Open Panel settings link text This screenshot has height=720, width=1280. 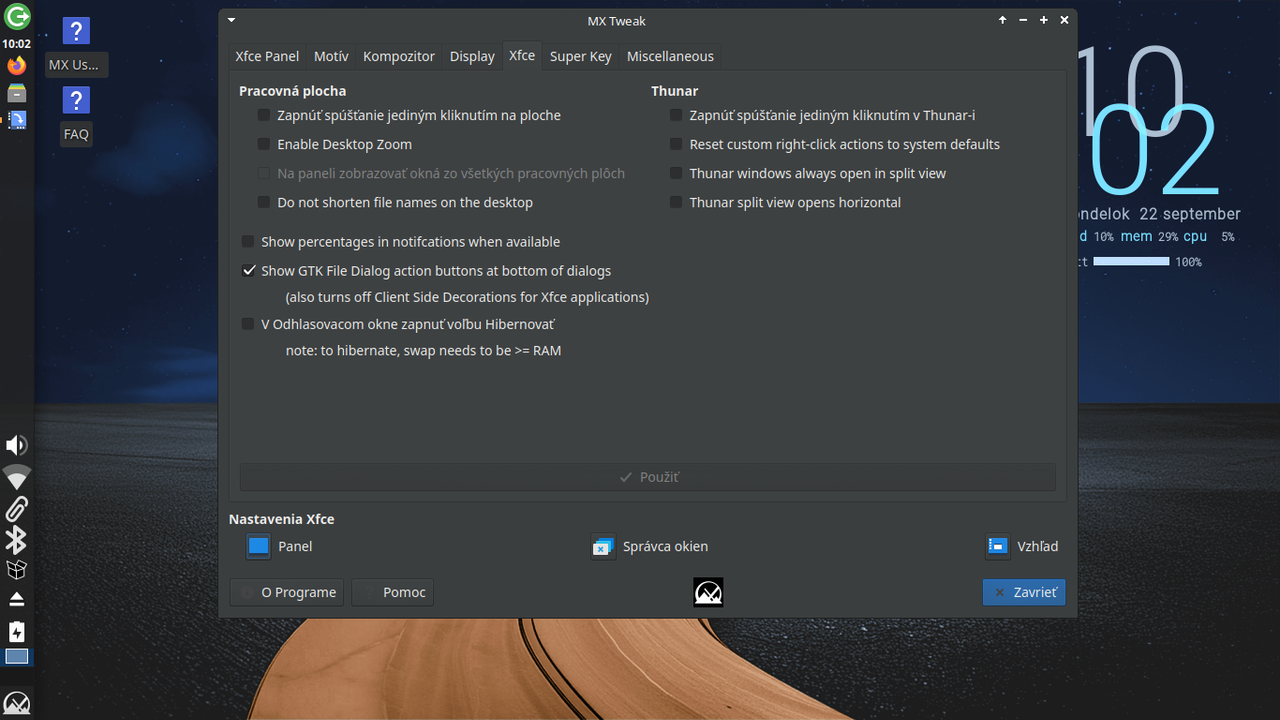pyautogui.click(x=295, y=546)
